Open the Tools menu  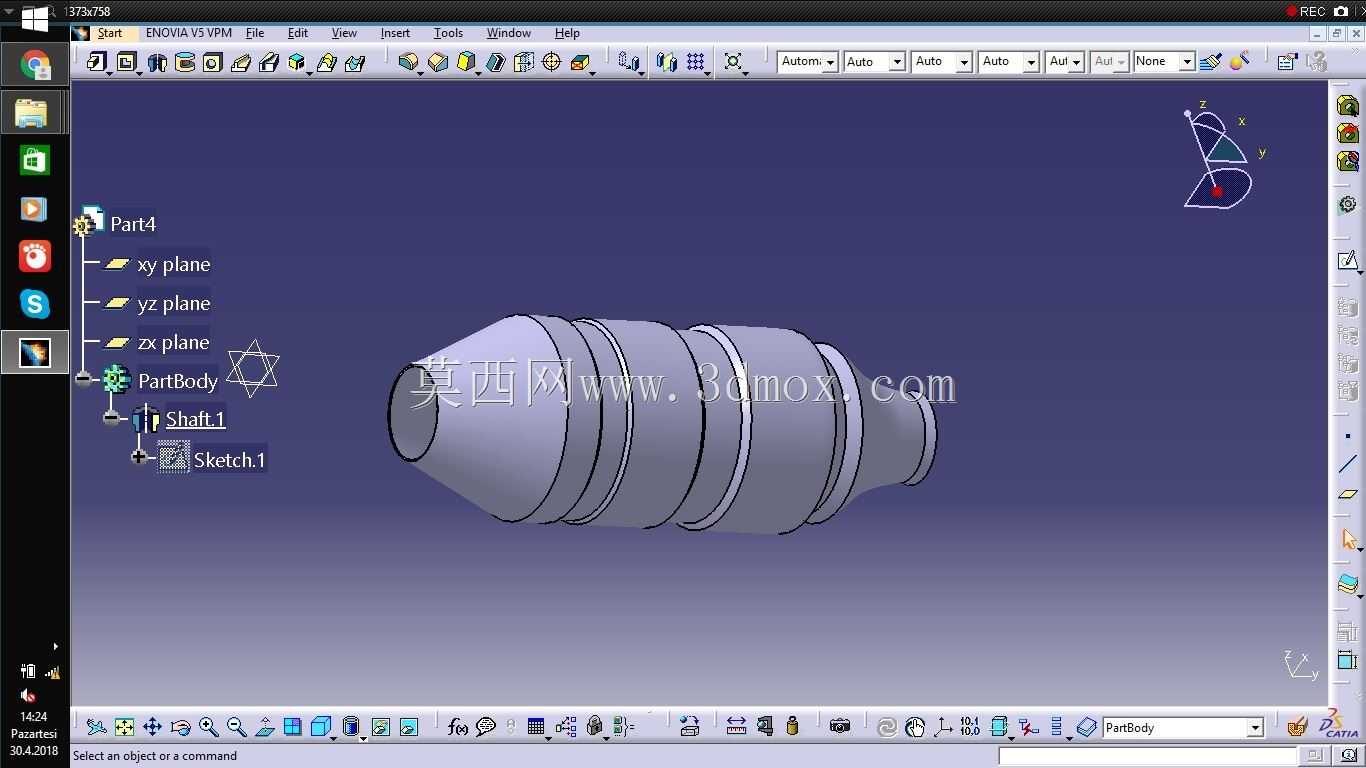point(448,33)
